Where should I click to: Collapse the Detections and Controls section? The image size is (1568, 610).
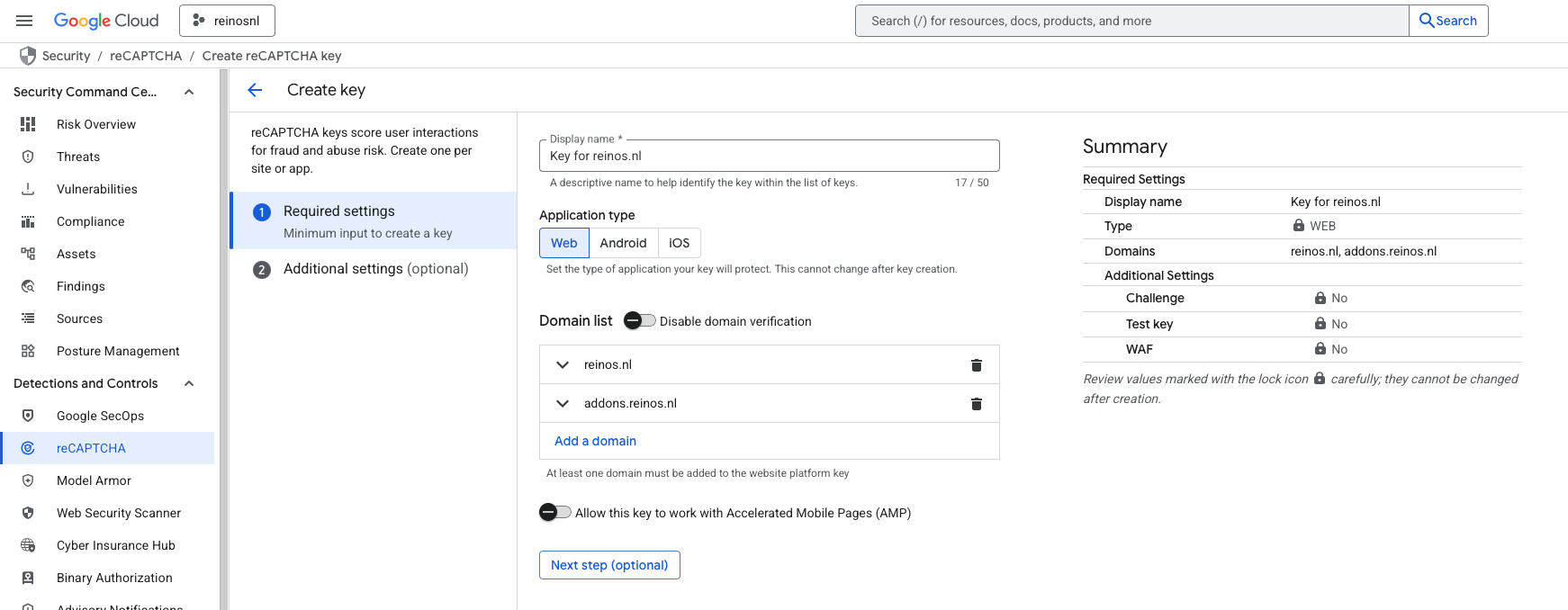pyautogui.click(x=189, y=383)
